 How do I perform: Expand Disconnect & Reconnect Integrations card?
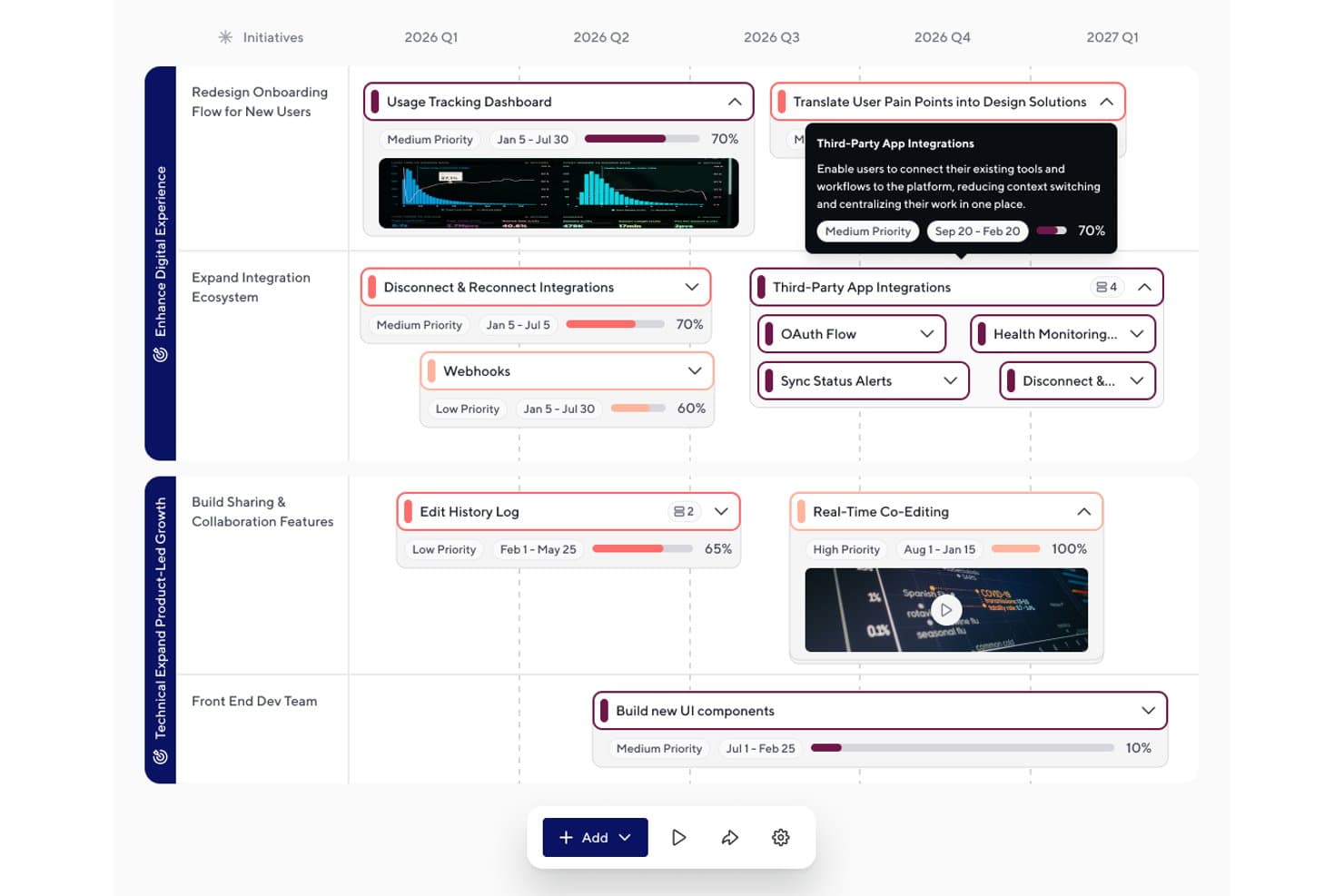tap(692, 287)
